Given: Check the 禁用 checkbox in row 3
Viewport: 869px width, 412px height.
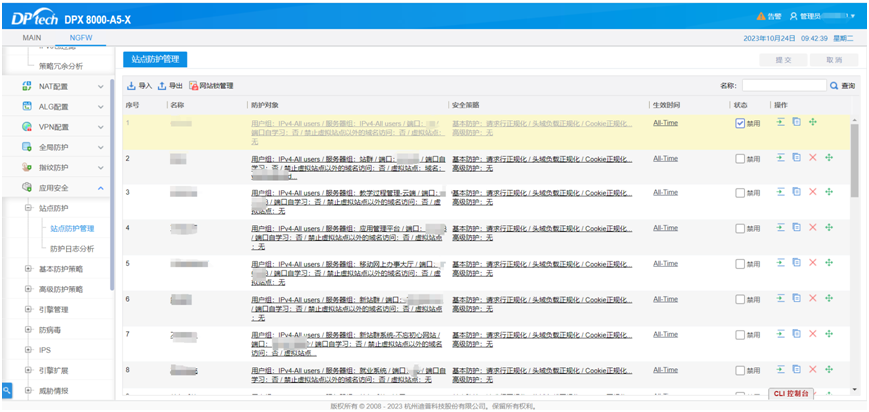Looking at the screenshot, I should coord(740,193).
